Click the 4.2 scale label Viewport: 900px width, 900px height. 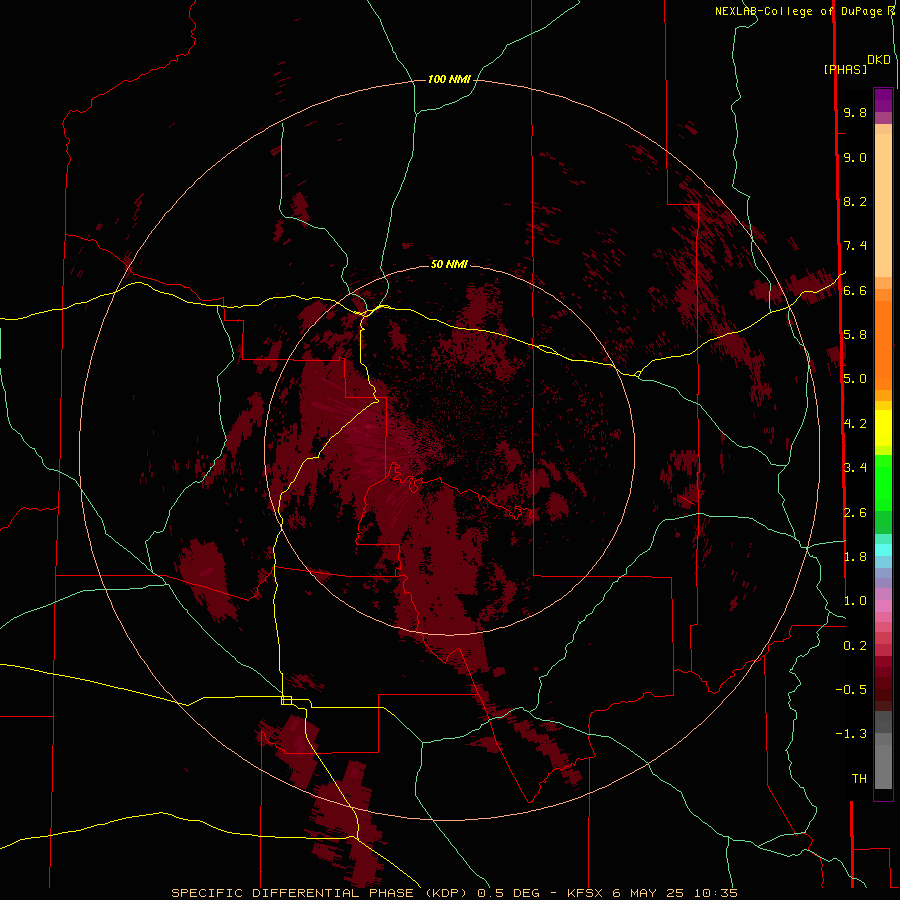855,424
